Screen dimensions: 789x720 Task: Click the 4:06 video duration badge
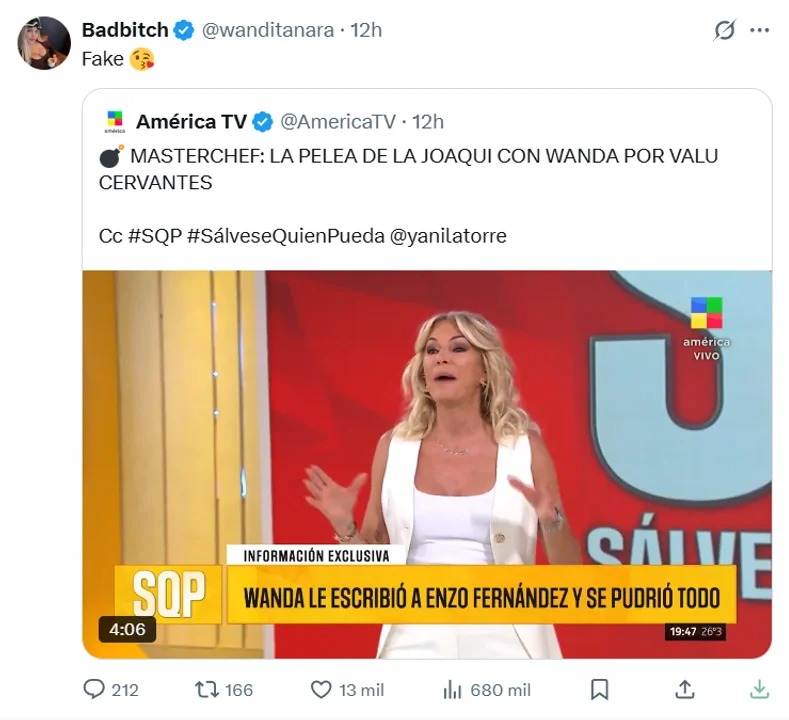coord(127,629)
